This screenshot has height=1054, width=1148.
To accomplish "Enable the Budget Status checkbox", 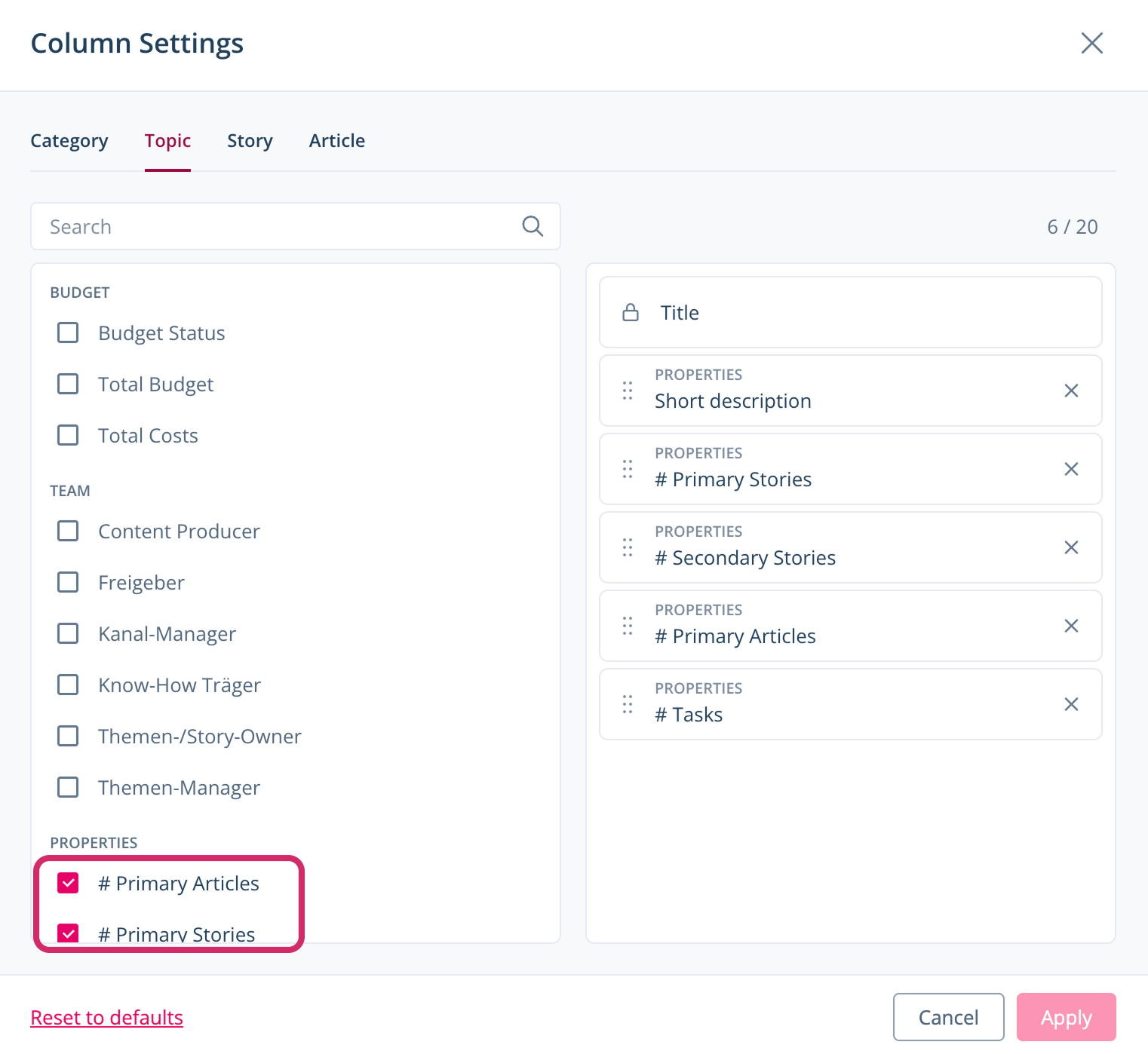I will [x=68, y=332].
